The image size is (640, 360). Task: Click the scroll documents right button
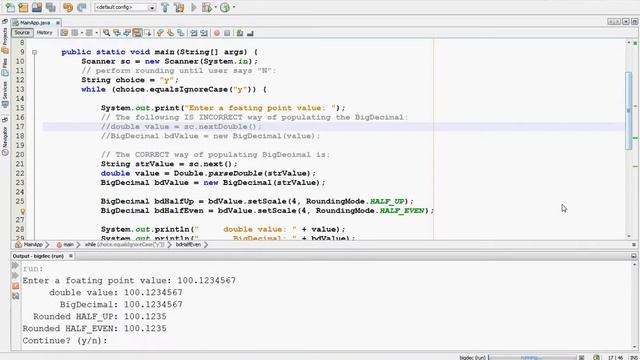(x=617, y=22)
